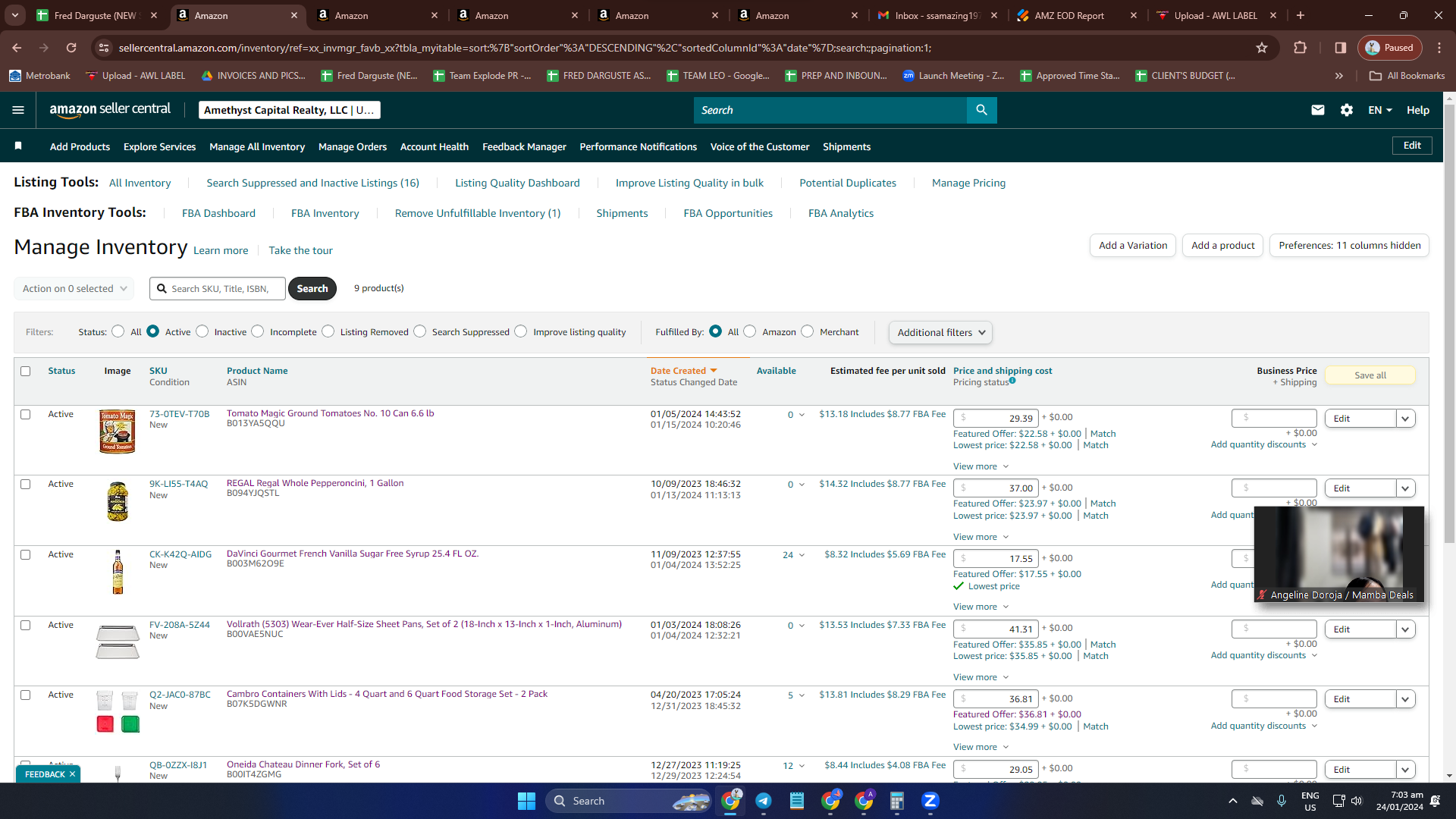
Task: Open Telegram from the taskbar
Action: (764, 801)
